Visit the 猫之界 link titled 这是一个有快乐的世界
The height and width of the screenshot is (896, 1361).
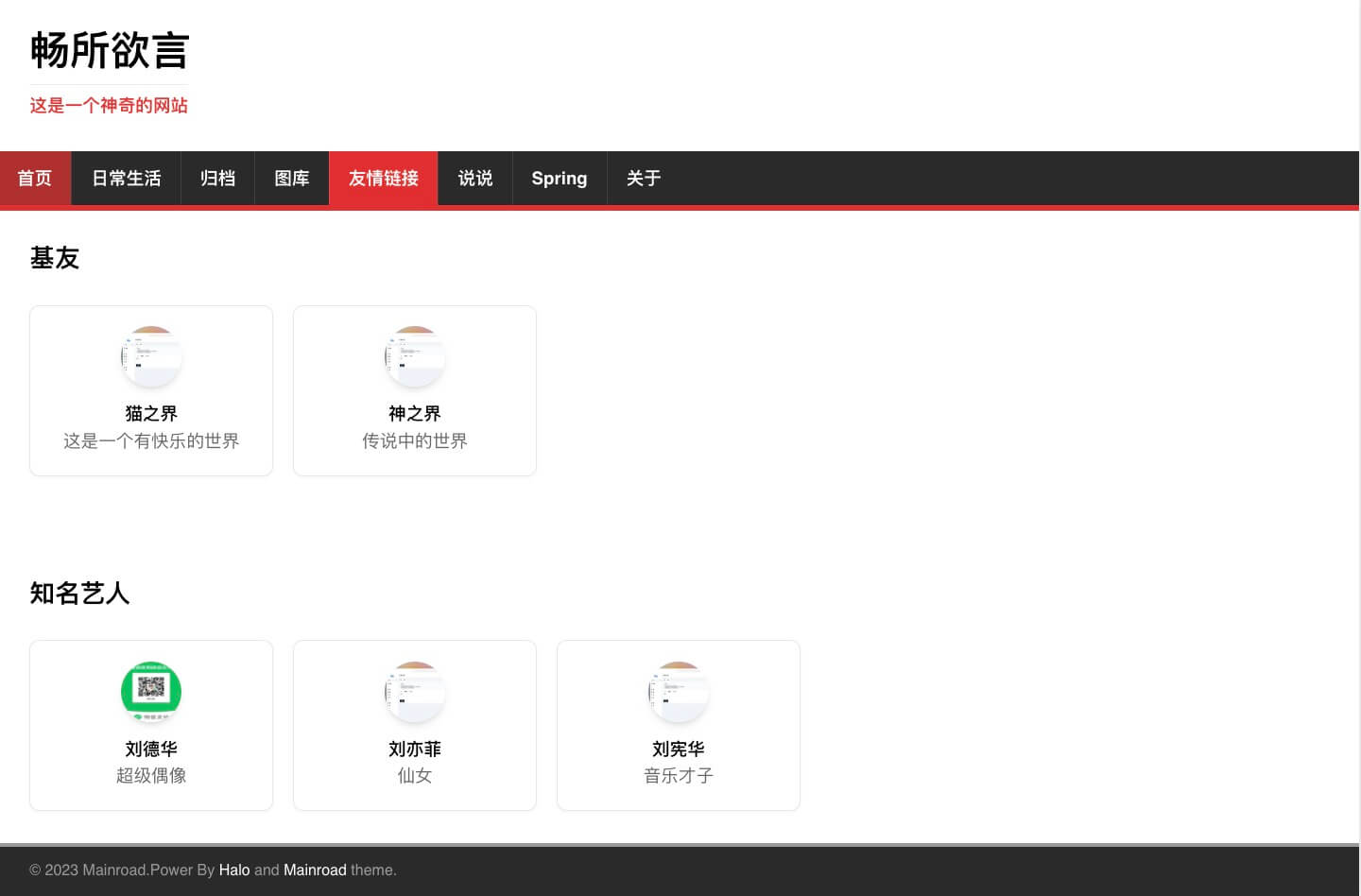click(x=151, y=440)
